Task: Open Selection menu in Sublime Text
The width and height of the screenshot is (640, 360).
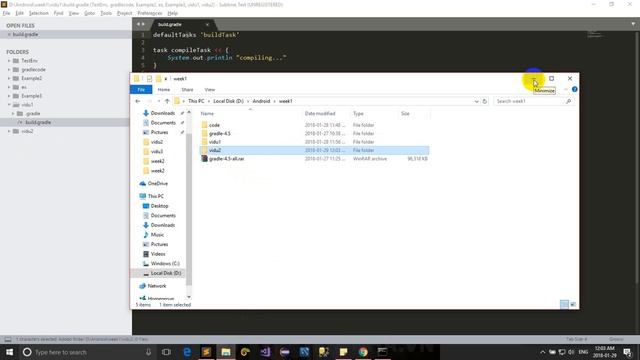Action: (x=39, y=13)
